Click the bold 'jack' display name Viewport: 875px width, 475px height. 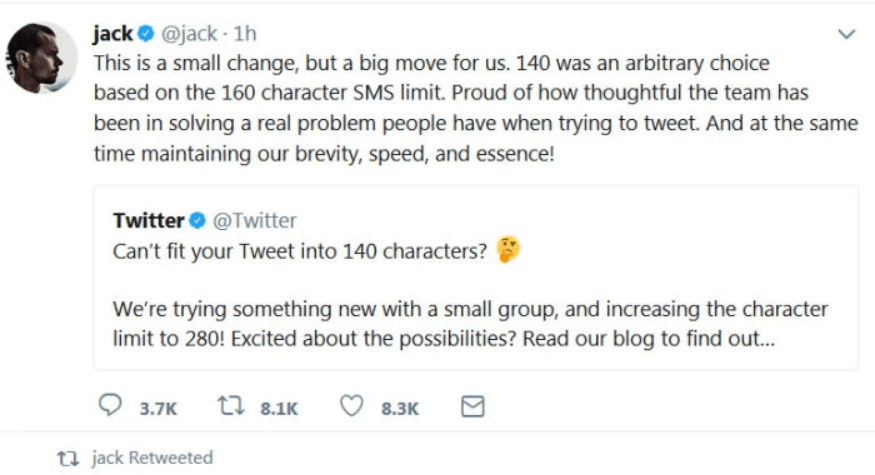pyautogui.click(x=113, y=34)
